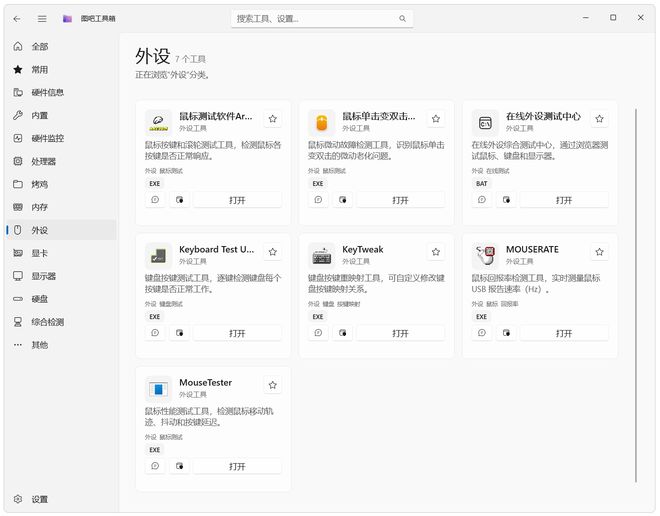Click the square-with-dot icon on 鼠标单击变双击 card
This screenshot has height=516, width=660.
pyautogui.click(x=343, y=200)
